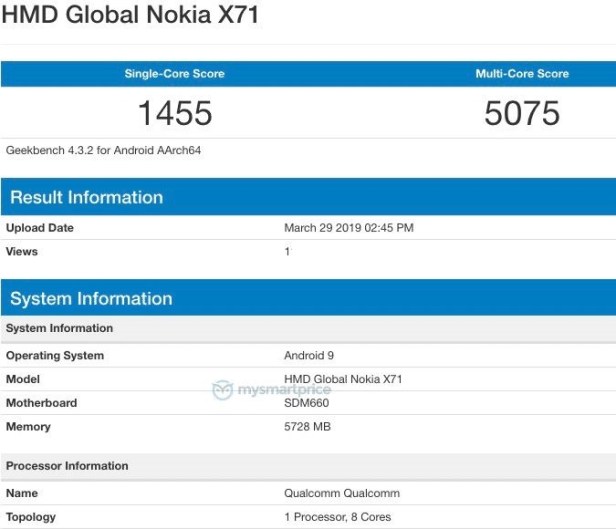Screen dimensions: 616x529
Task: Click the Topology label
Action: 31,517
